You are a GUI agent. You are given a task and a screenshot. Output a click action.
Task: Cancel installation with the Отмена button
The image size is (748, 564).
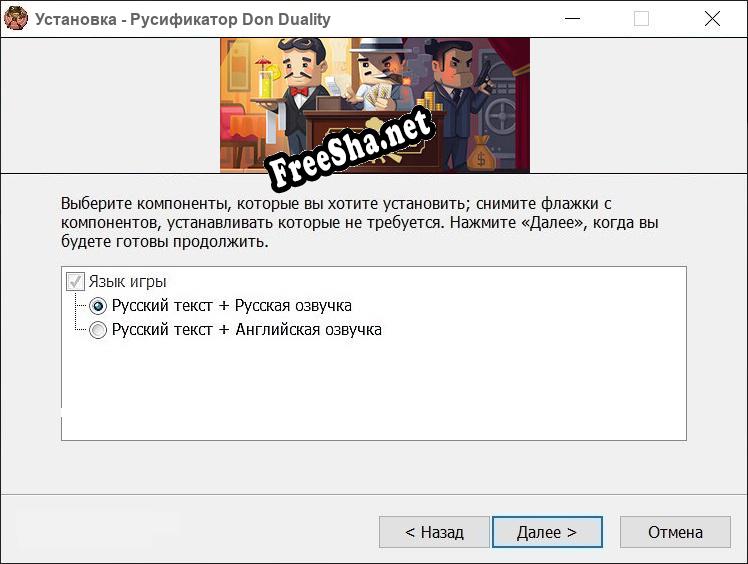click(675, 532)
